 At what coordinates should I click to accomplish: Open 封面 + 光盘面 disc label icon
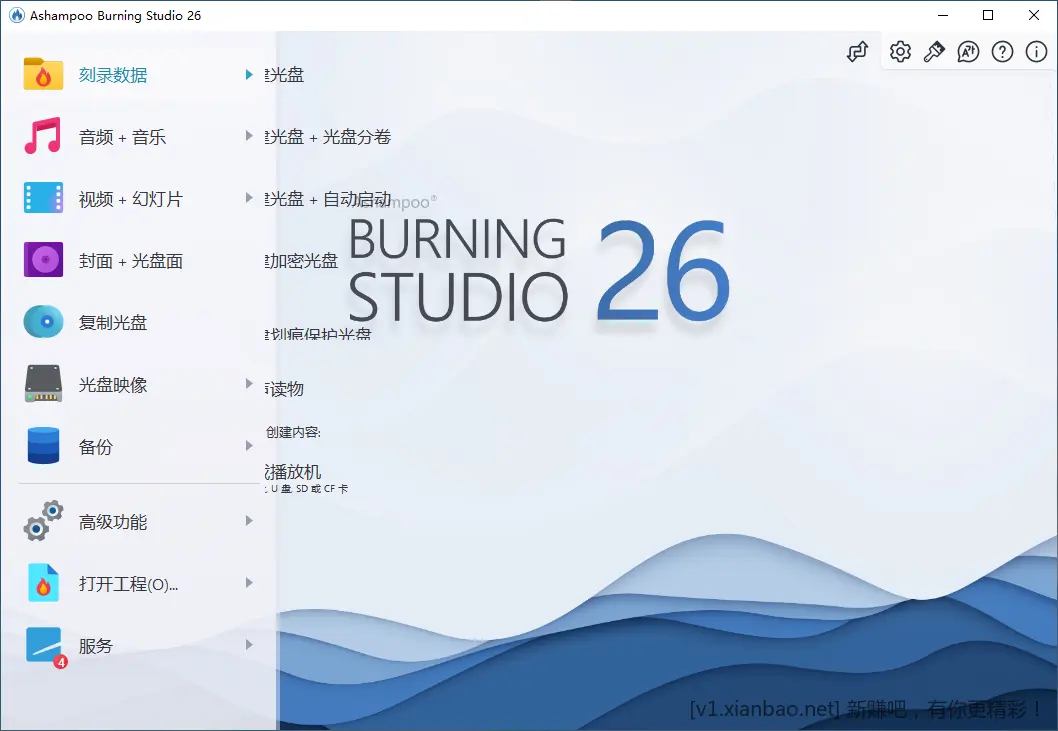pos(42,260)
